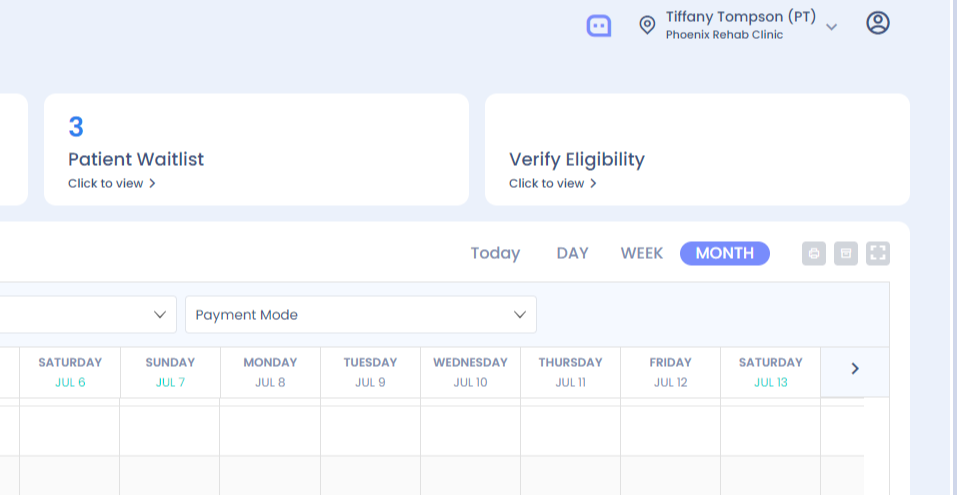The width and height of the screenshot is (960, 495).
Task: Toggle fullscreen calendar view
Action: 877,254
